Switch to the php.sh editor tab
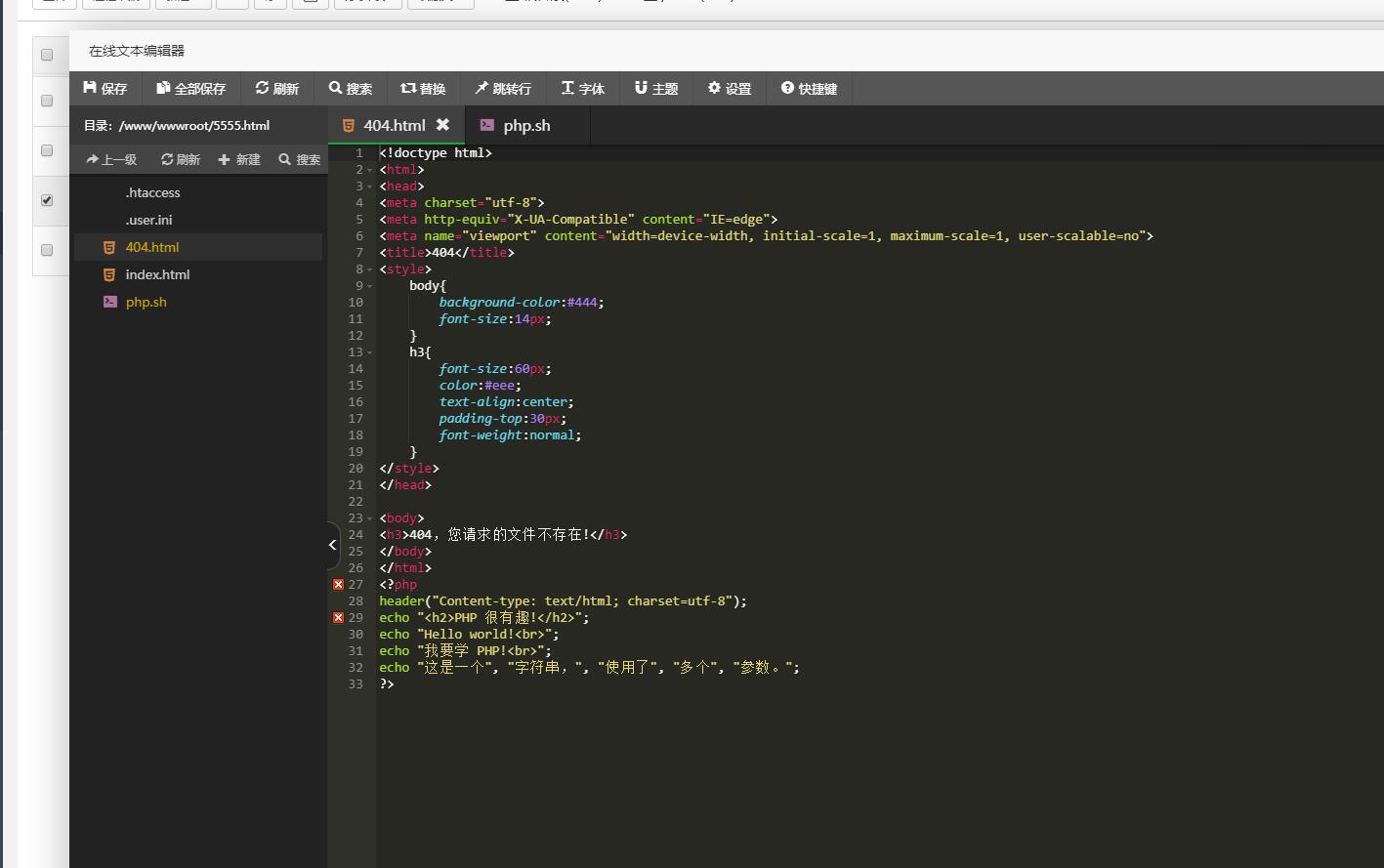 coord(526,125)
